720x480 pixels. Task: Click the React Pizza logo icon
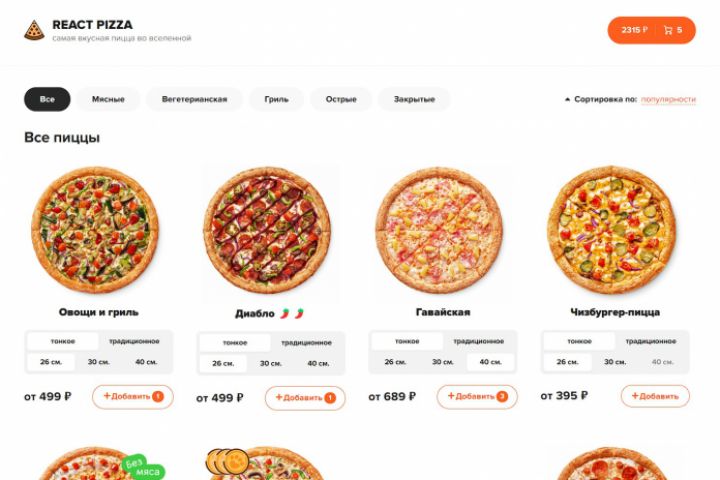point(34,30)
